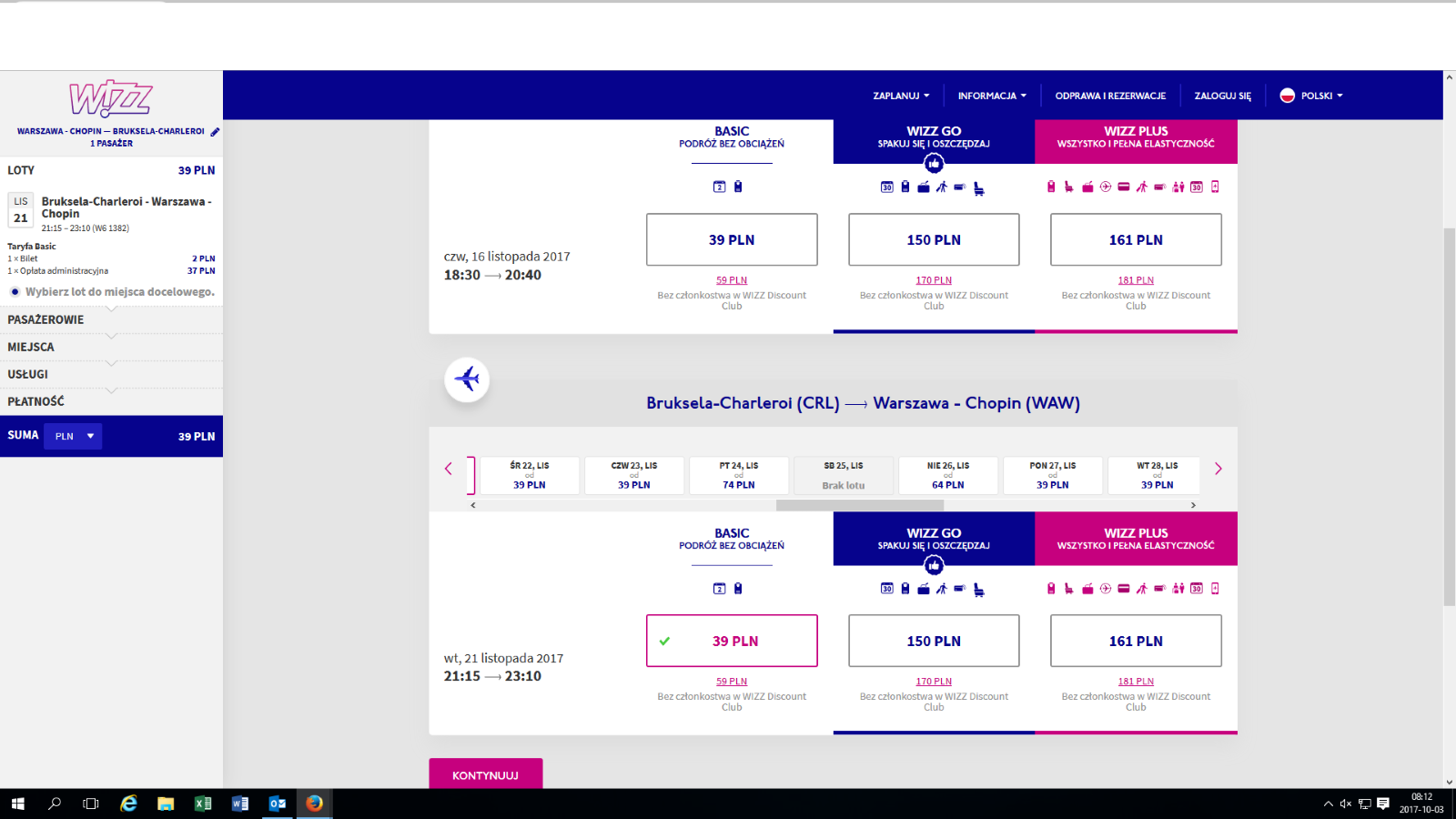The height and width of the screenshot is (819, 1456).
Task: Toggle the selected 39 PLN Basic fare for the 21 listopada flight
Action: click(x=732, y=641)
